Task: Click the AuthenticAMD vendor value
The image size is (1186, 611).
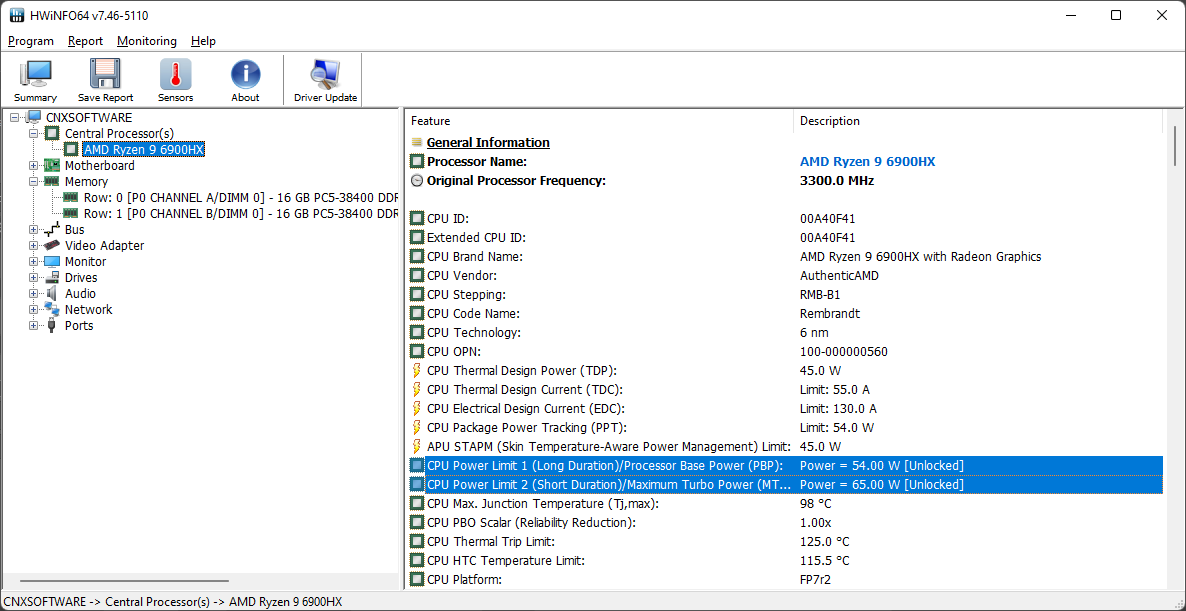Action: [840, 275]
